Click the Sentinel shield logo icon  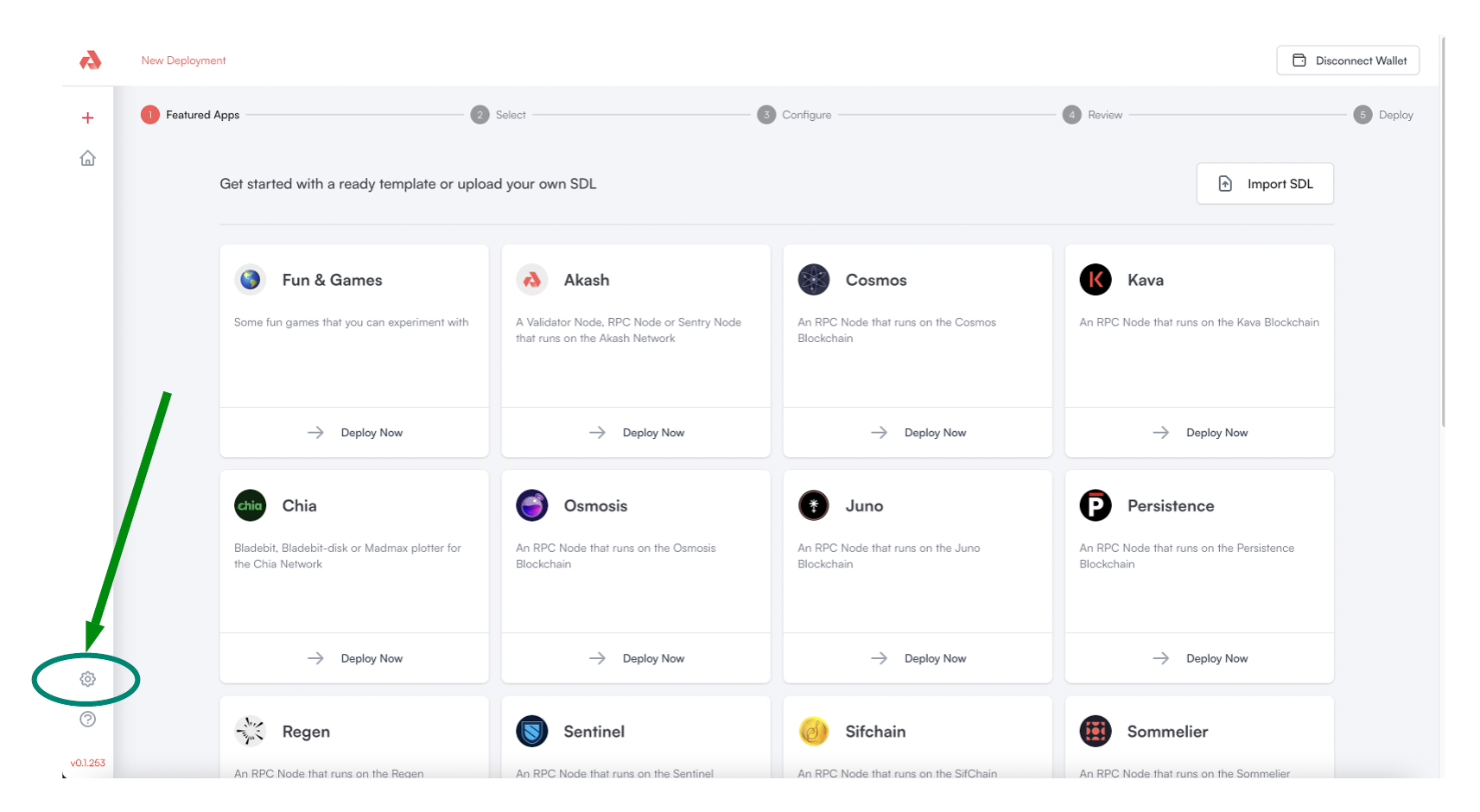pyautogui.click(x=531, y=731)
